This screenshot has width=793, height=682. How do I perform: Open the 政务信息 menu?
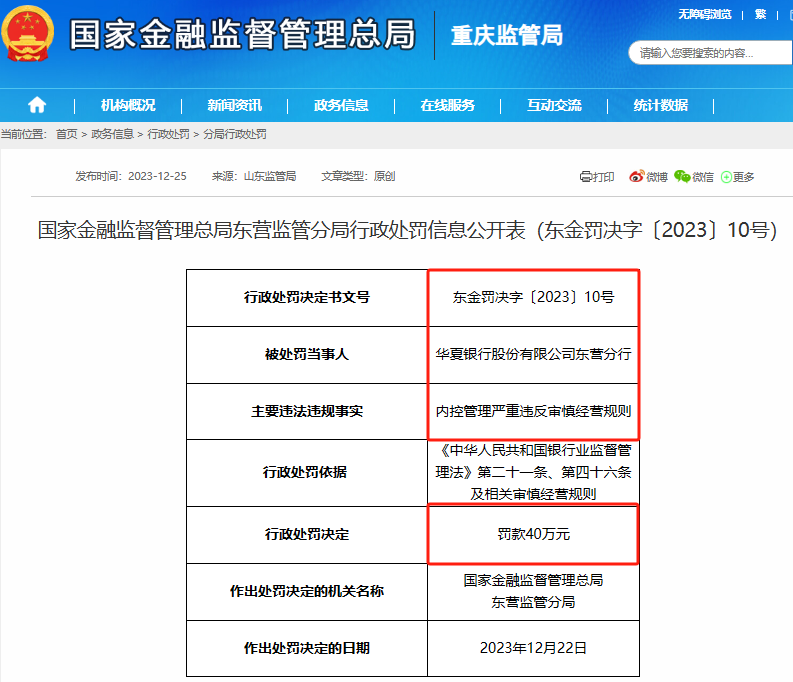(341, 105)
